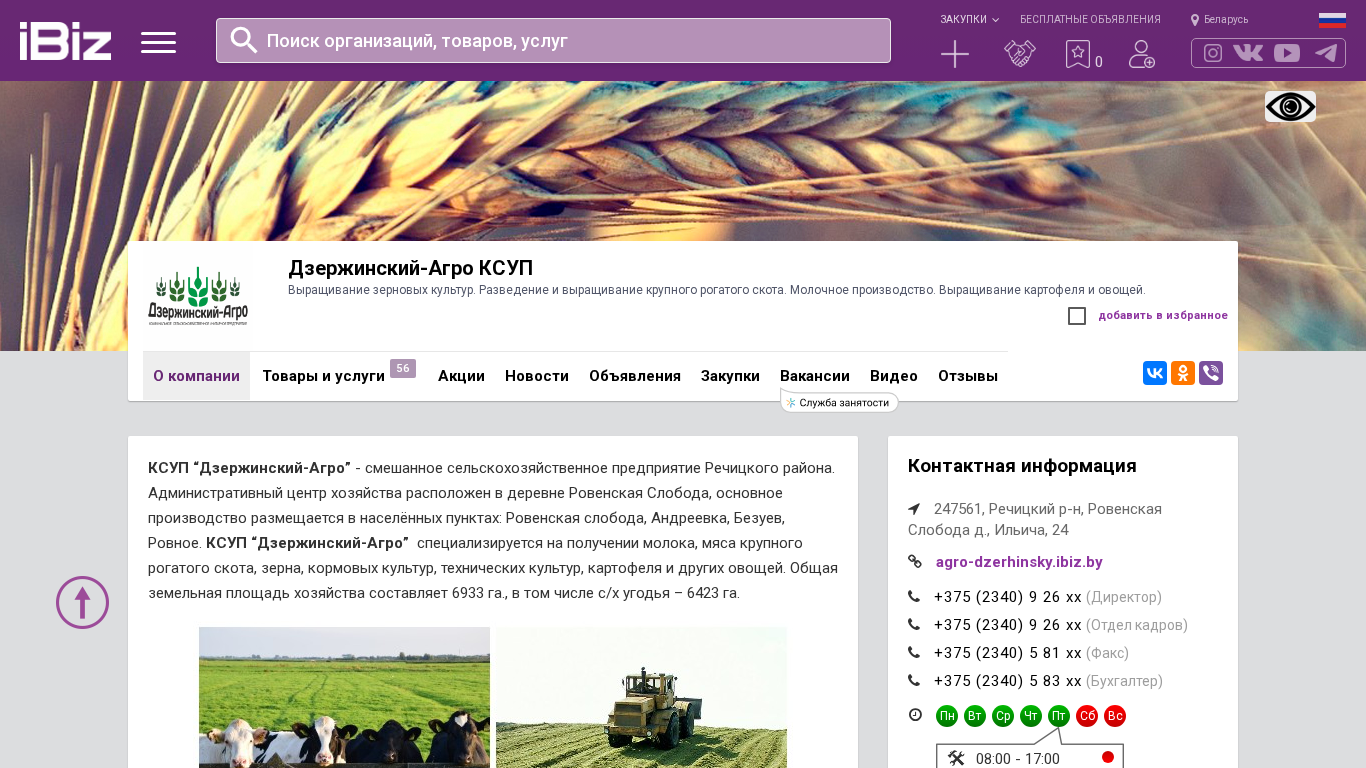Click the '08:00 - 17:00' working hours
The width and height of the screenshot is (1366, 768).
pos(1018,759)
